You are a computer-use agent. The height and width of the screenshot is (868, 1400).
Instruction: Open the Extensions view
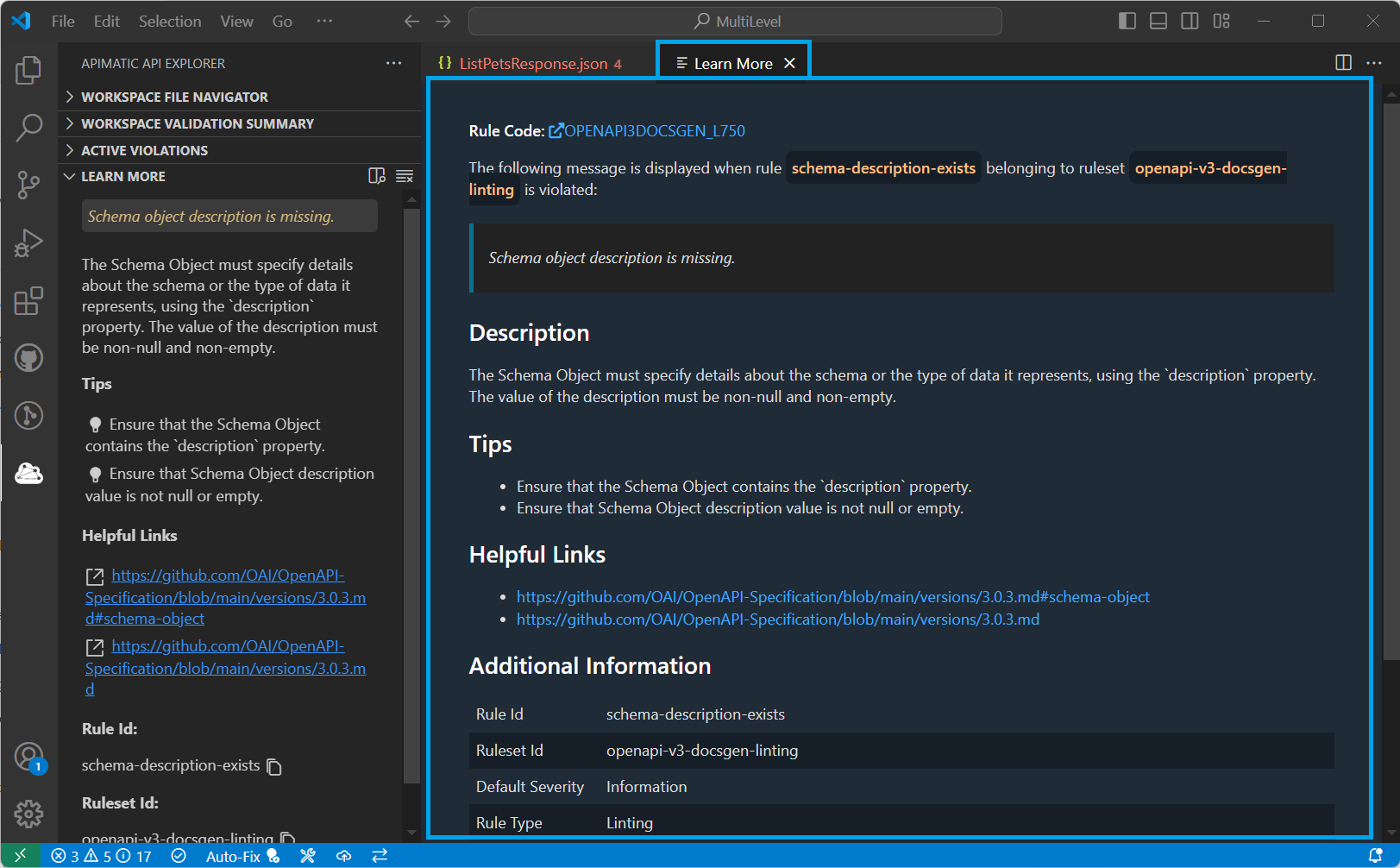28,300
